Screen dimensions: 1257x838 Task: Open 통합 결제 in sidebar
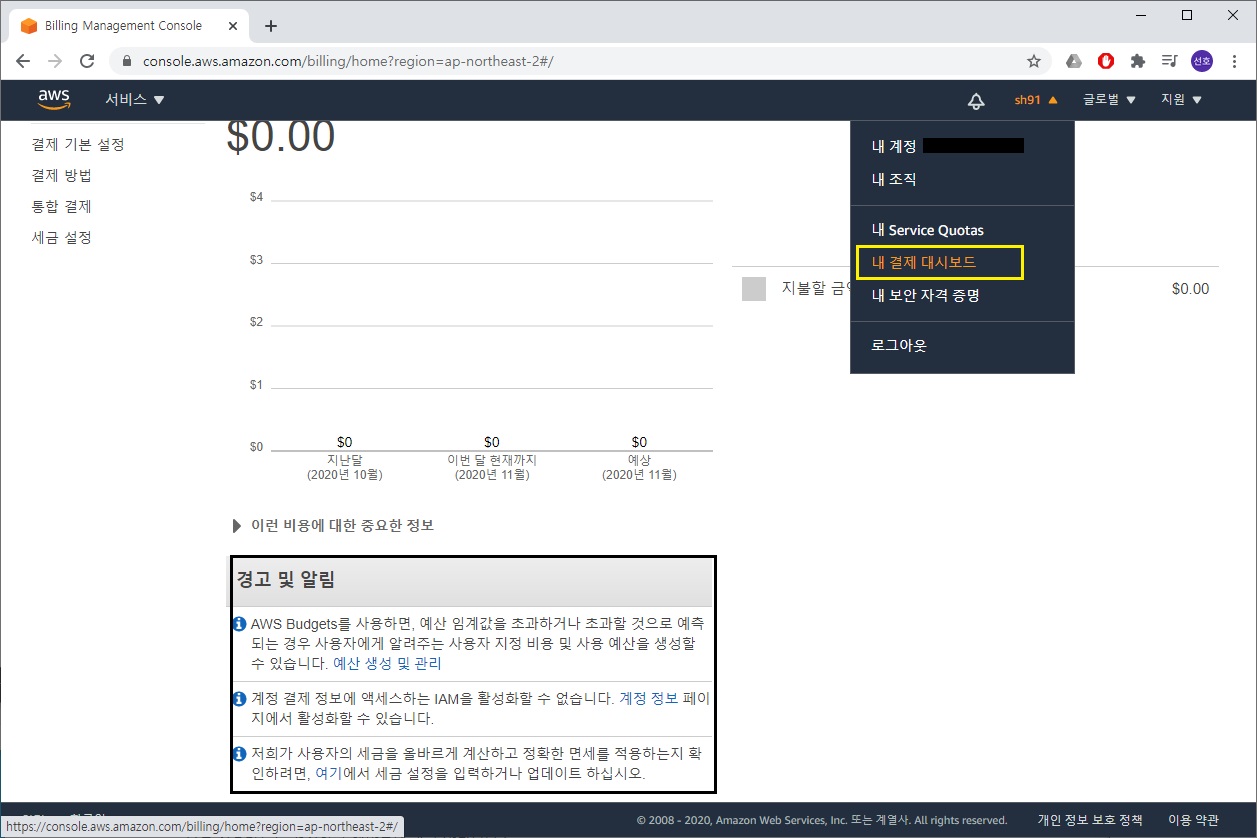(x=62, y=207)
